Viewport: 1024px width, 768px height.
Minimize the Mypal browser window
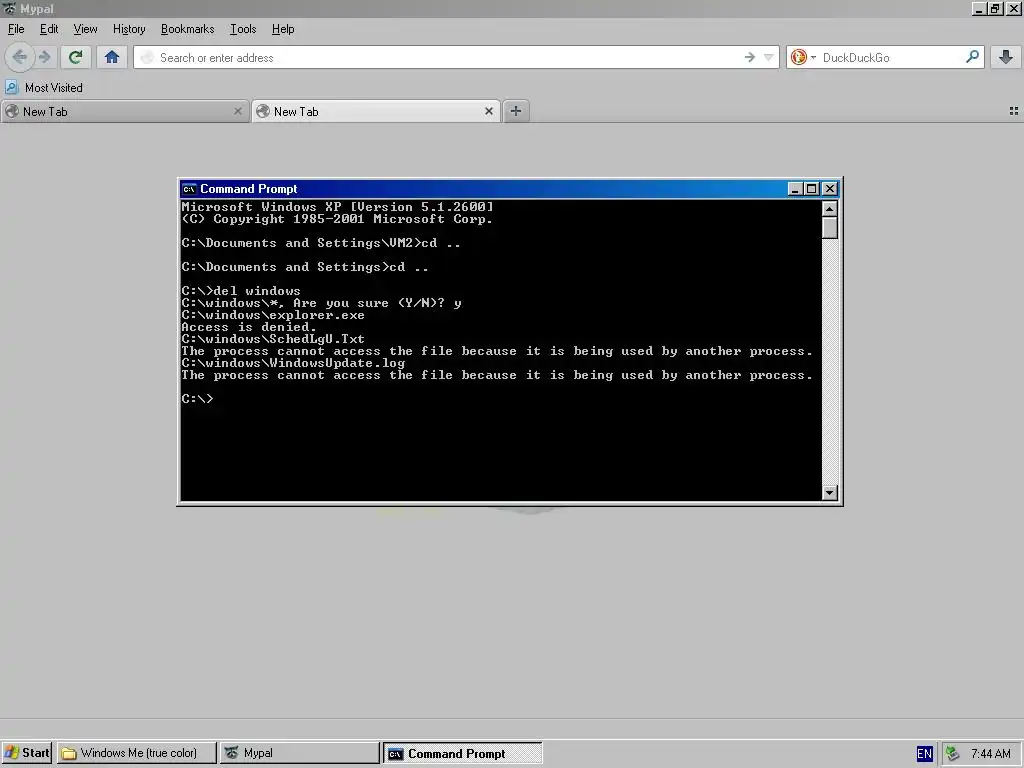pyautogui.click(x=978, y=8)
